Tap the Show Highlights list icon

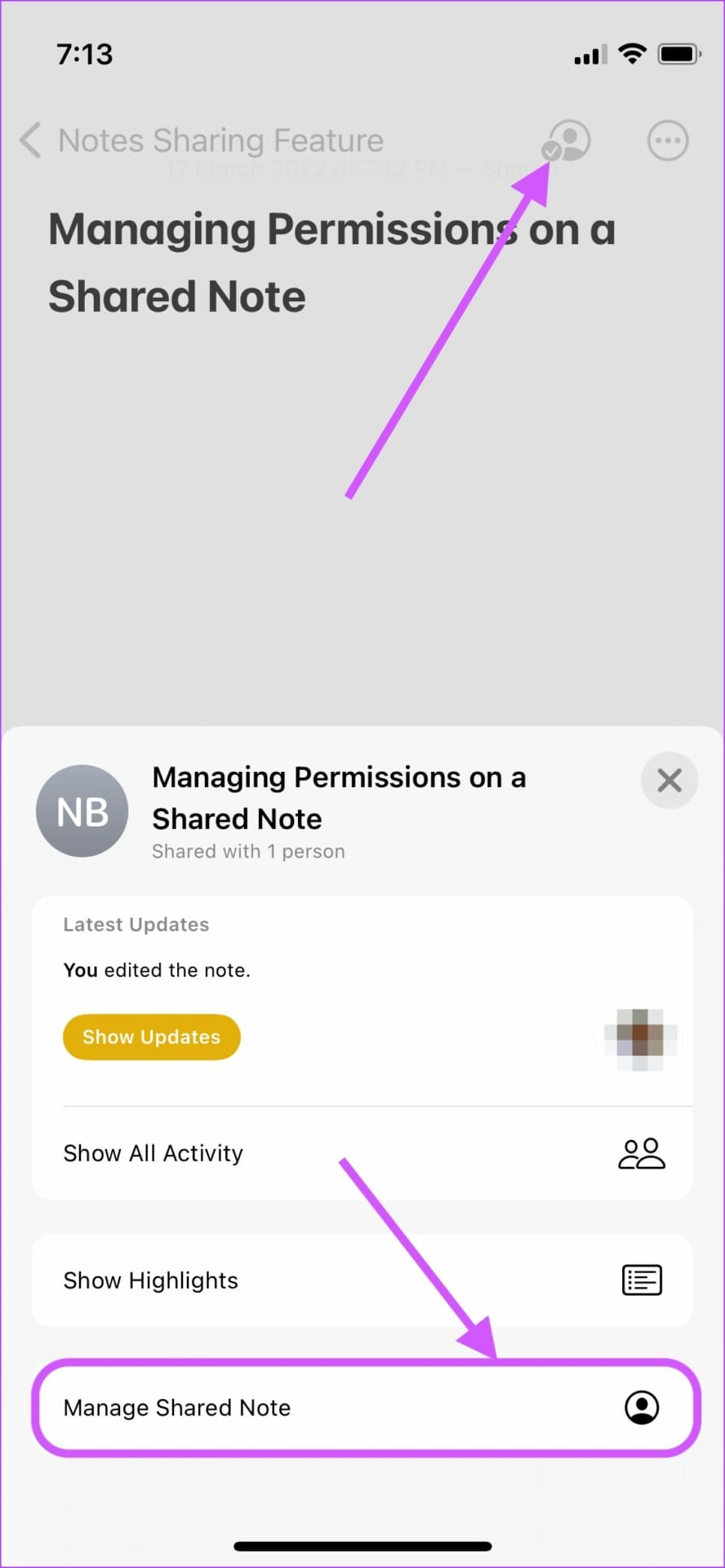[642, 1280]
